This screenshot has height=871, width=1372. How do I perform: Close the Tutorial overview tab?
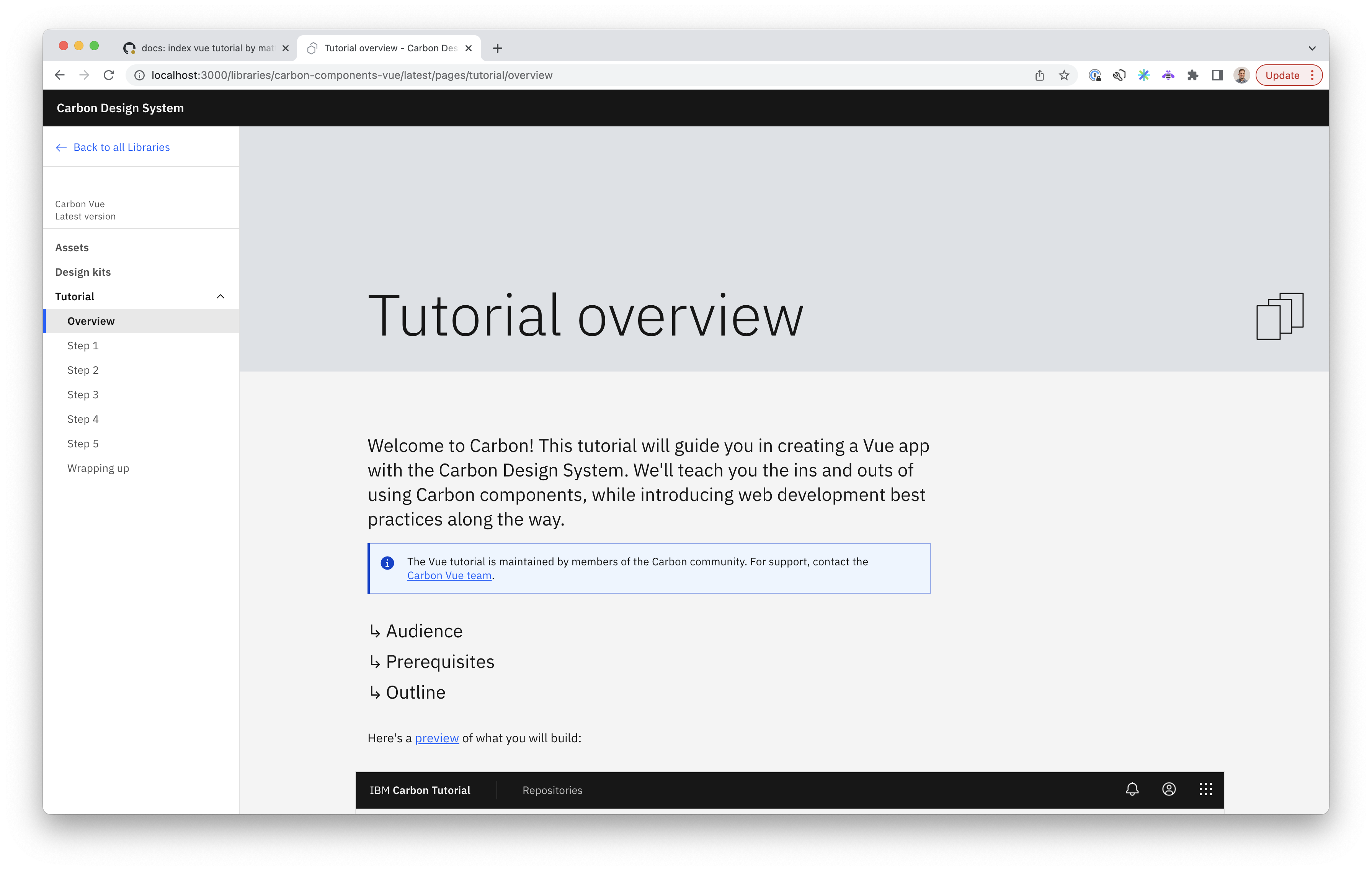468,48
